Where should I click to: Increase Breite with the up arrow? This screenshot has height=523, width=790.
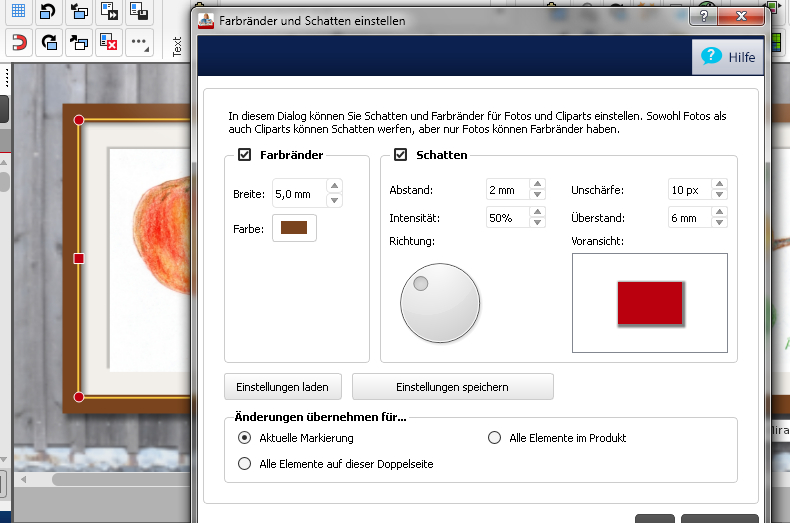pyautogui.click(x=334, y=186)
